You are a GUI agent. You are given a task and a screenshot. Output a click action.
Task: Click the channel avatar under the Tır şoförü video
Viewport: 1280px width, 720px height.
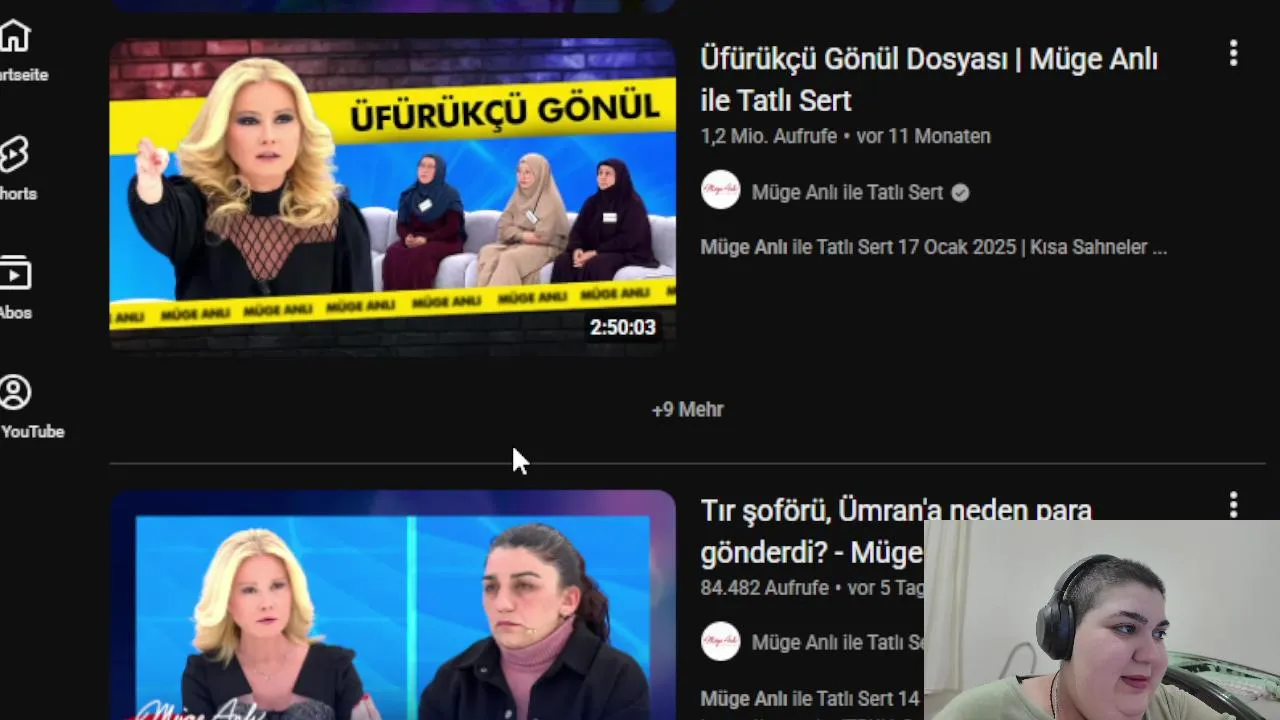720,641
